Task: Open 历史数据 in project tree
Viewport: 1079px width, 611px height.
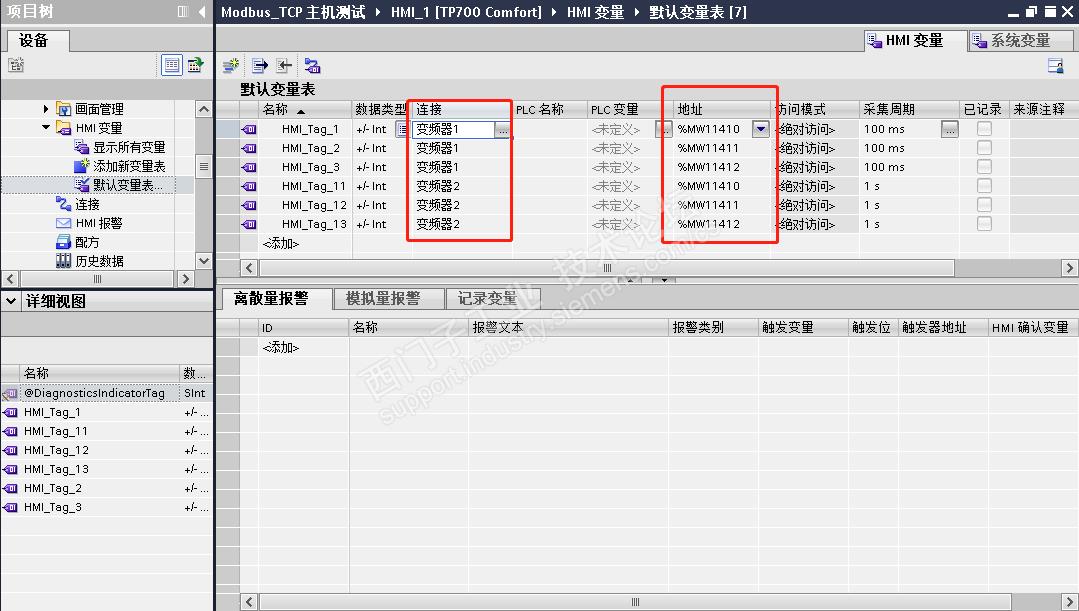Action: tap(99, 261)
